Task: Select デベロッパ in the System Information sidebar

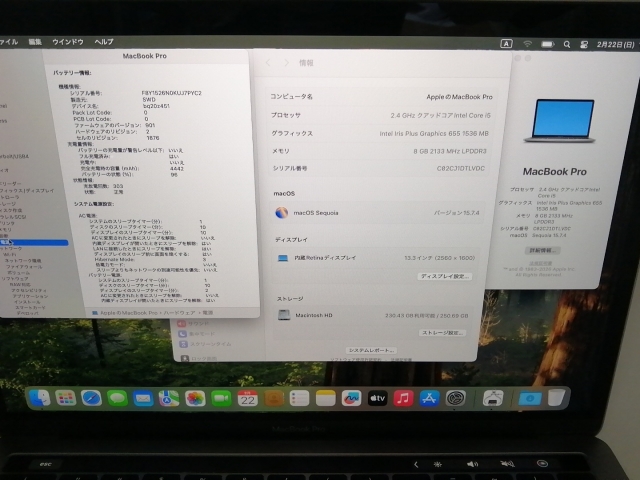Action: pyautogui.click(x=27, y=313)
